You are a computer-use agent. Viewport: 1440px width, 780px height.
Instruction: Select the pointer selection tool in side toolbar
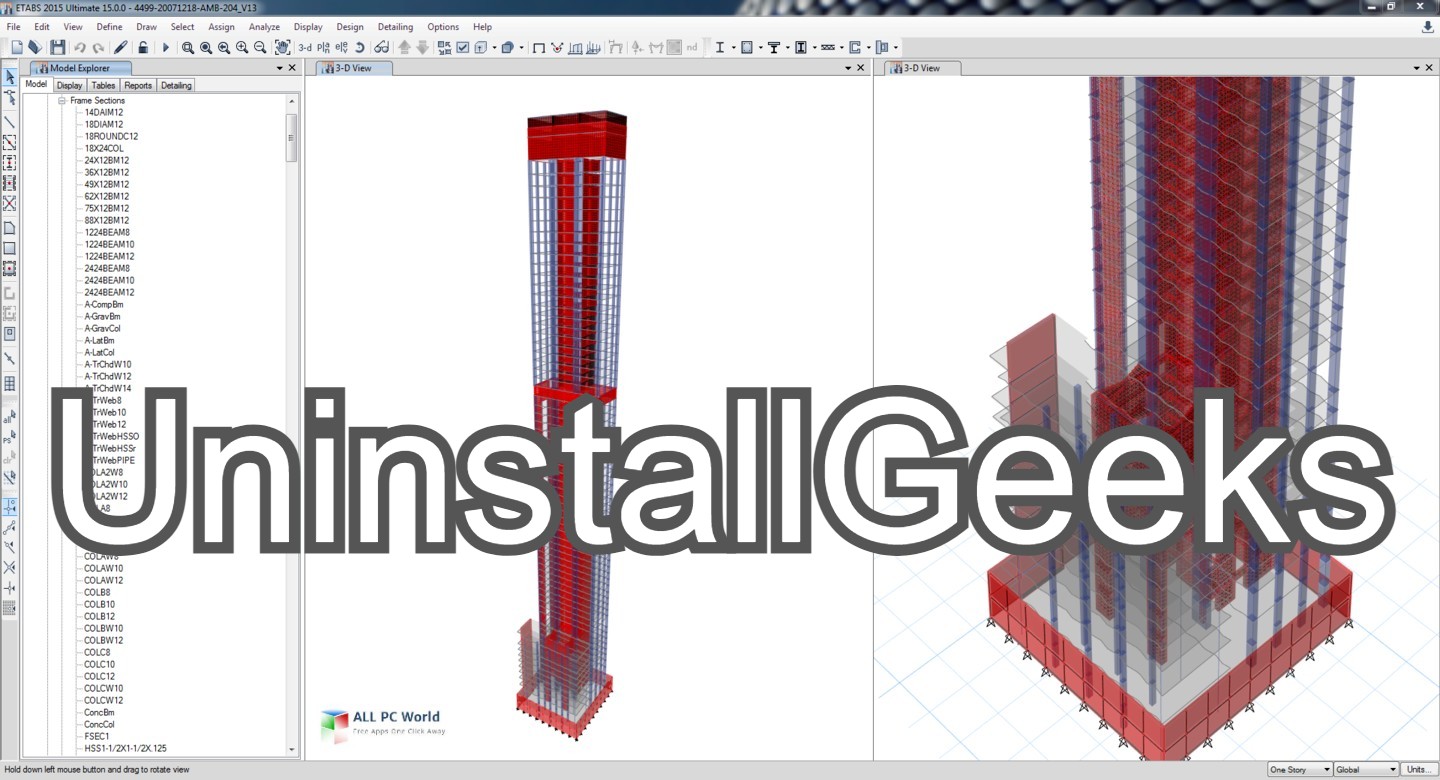[10, 77]
